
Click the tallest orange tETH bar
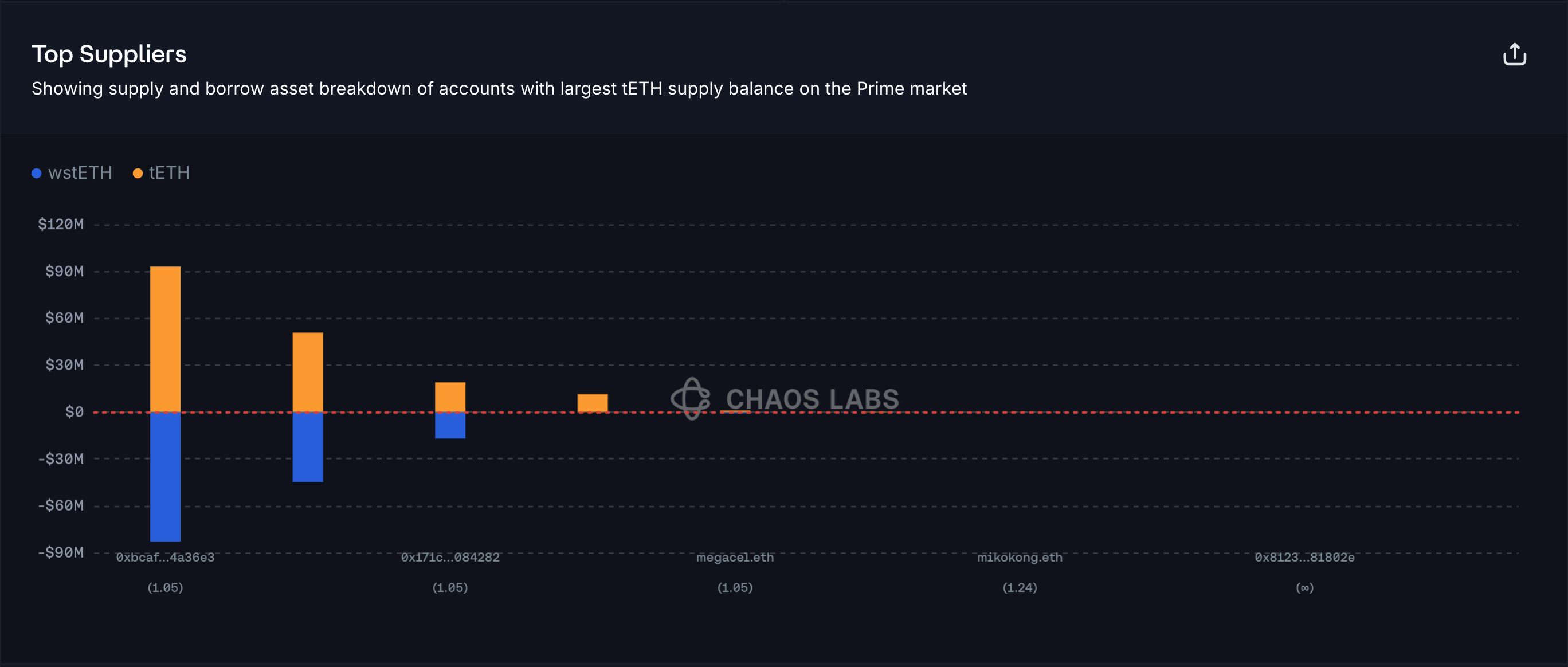pos(165,338)
